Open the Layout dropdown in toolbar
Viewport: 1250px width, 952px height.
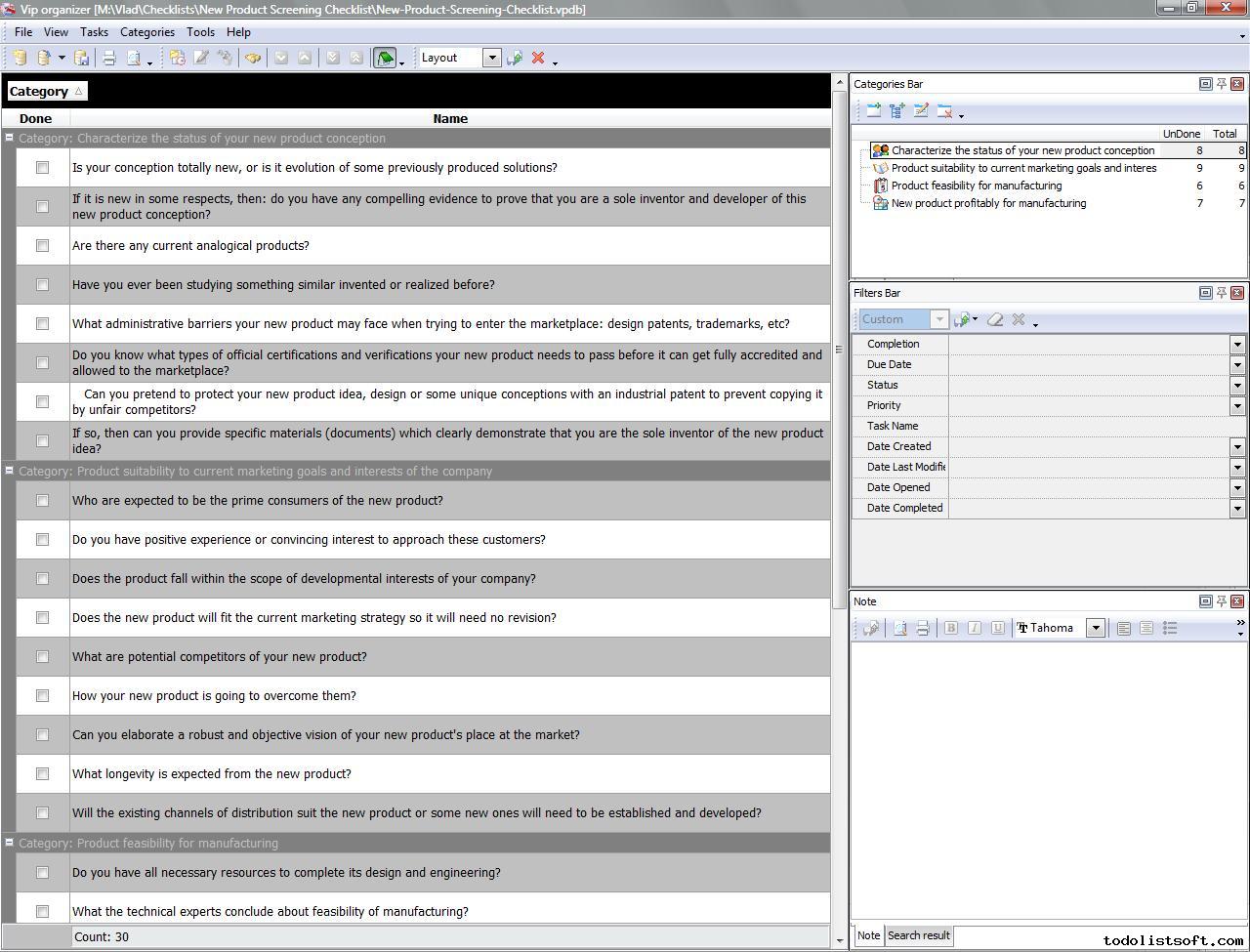pos(492,58)
